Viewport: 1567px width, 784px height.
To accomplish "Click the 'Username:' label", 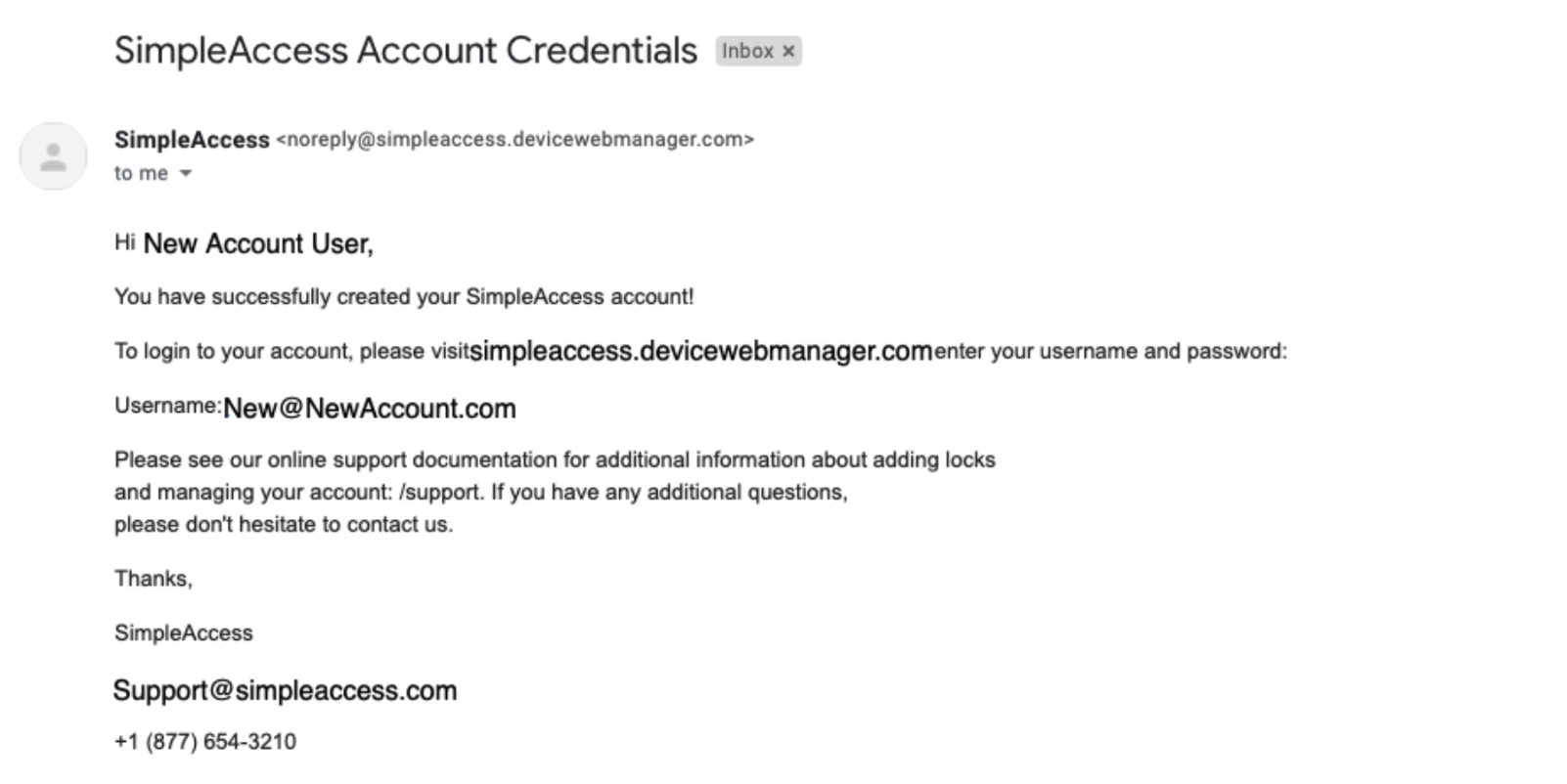I will [x=168, y=406].
